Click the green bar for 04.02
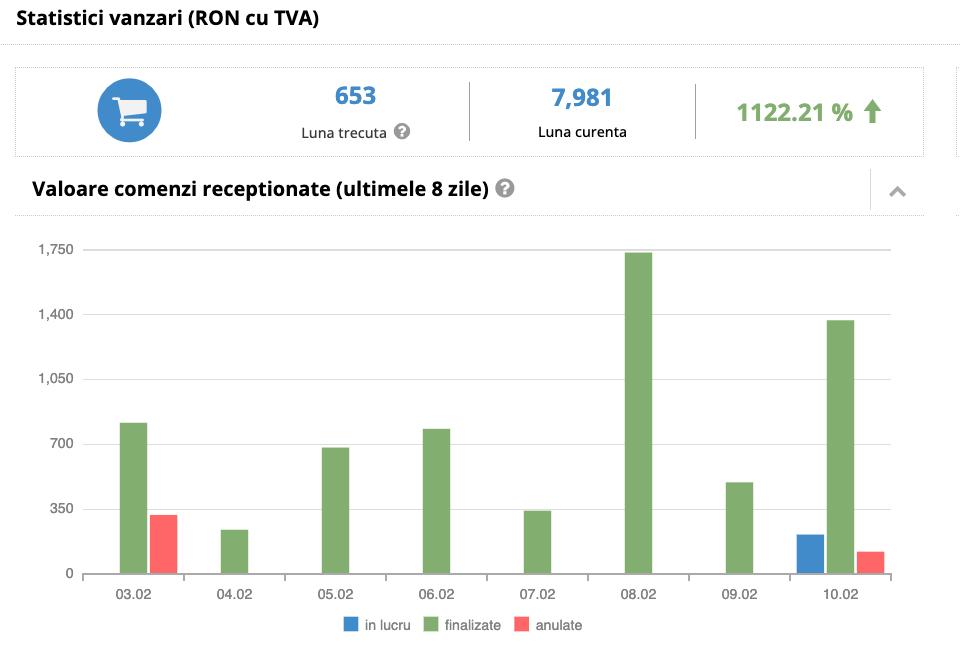 click(x=234, y=551)
